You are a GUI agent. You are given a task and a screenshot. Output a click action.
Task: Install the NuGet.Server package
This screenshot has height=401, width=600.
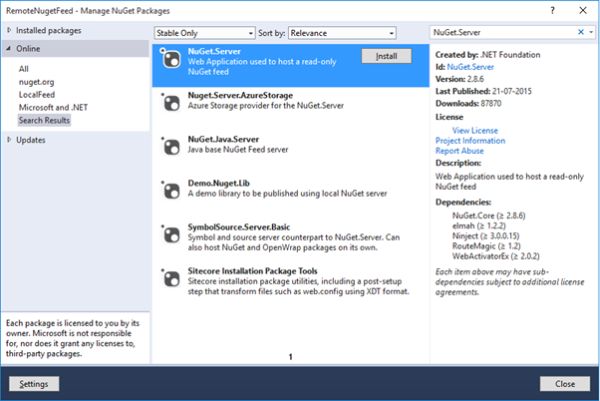click(x=386, y=56)
